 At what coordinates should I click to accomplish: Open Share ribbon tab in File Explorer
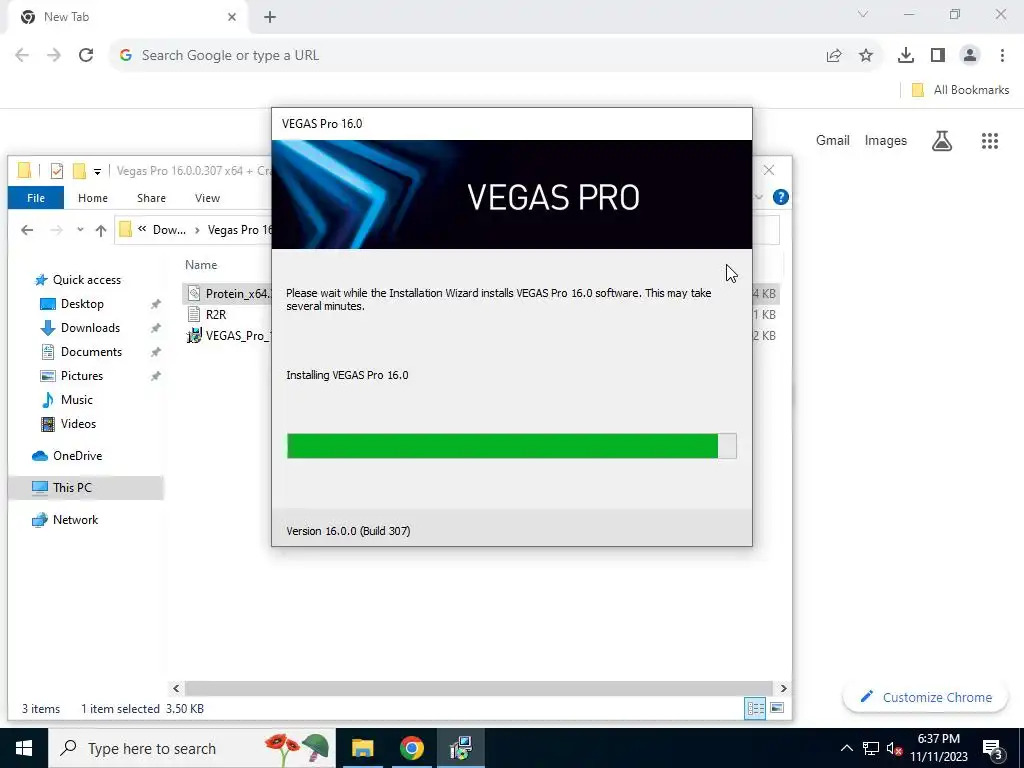tap(152, 198)
